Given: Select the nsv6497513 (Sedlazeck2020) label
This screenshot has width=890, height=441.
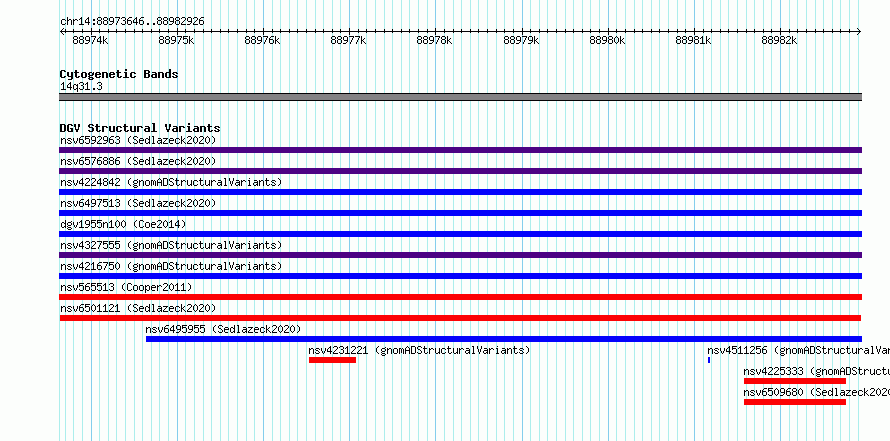Looking at the screenshot, I should [138, 203].
